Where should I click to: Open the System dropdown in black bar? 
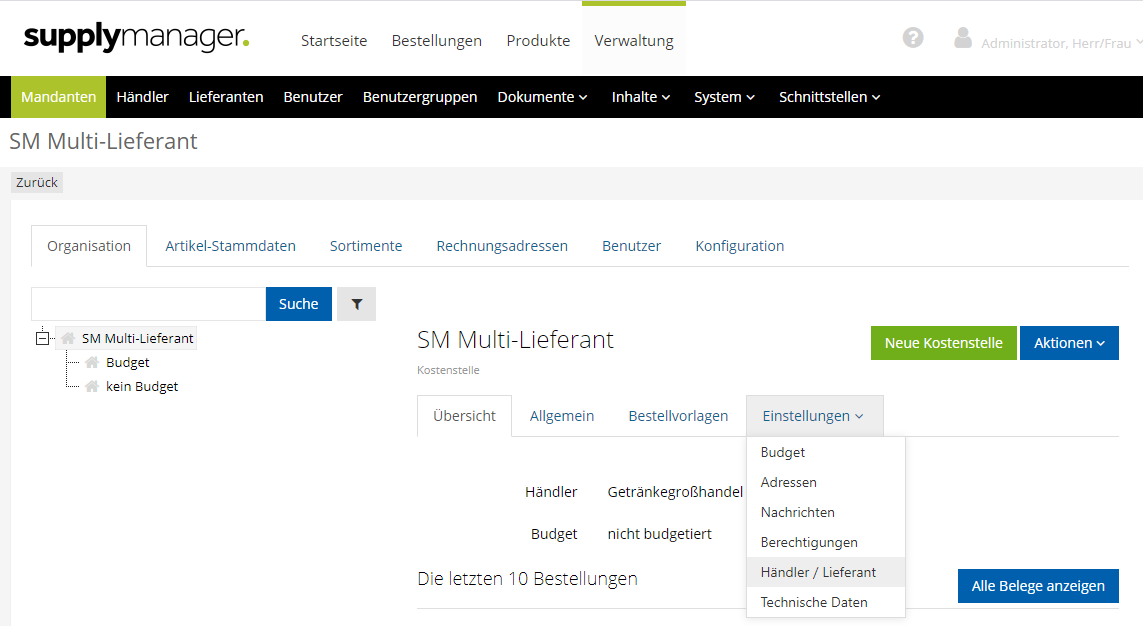click(724, 97)
